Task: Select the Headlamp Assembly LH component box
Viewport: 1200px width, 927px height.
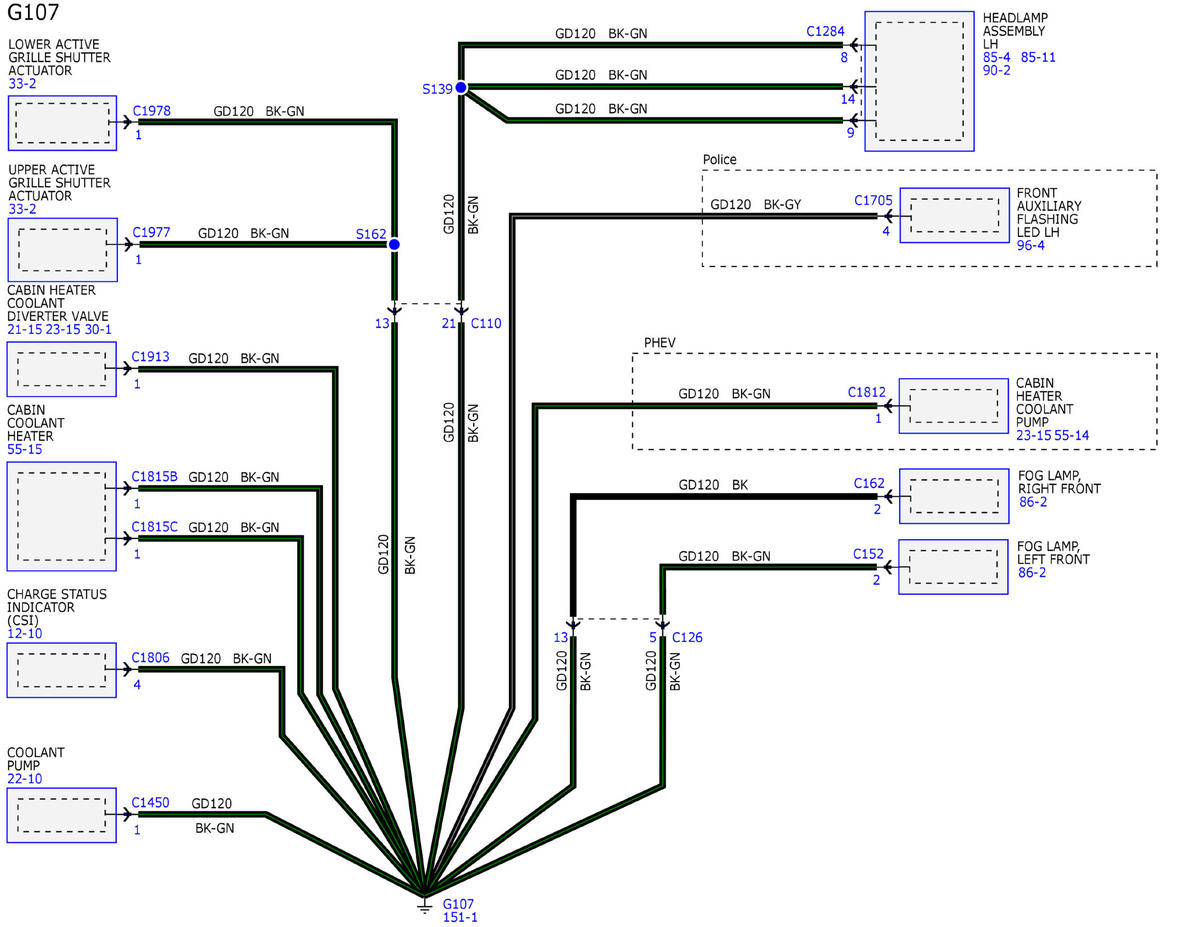Action: click(x=918, y=81)
